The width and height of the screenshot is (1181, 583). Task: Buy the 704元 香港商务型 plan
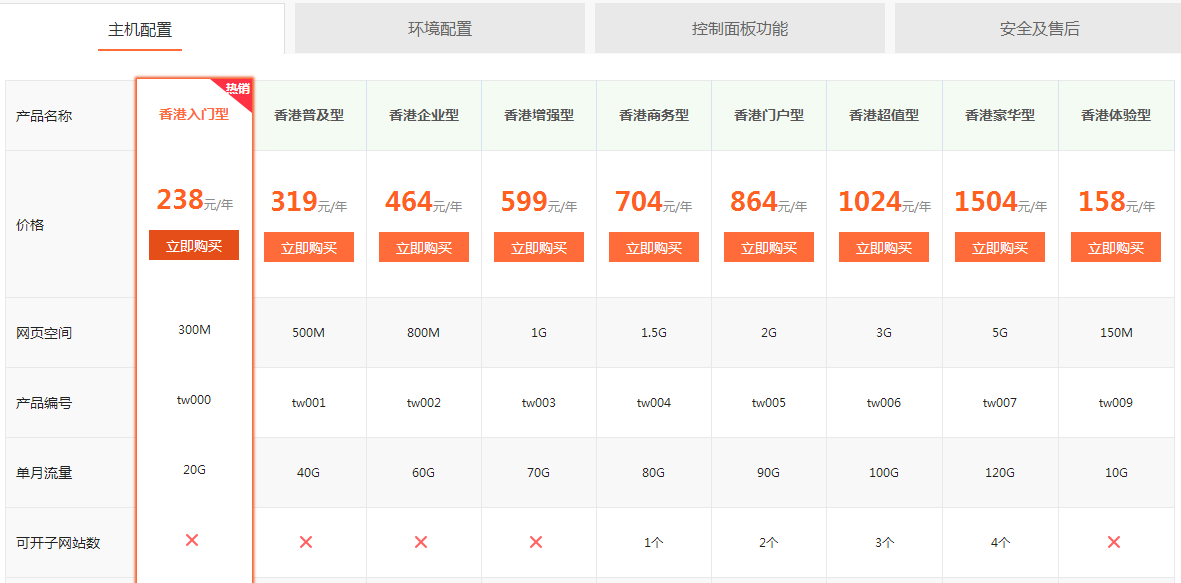[654, 248]
